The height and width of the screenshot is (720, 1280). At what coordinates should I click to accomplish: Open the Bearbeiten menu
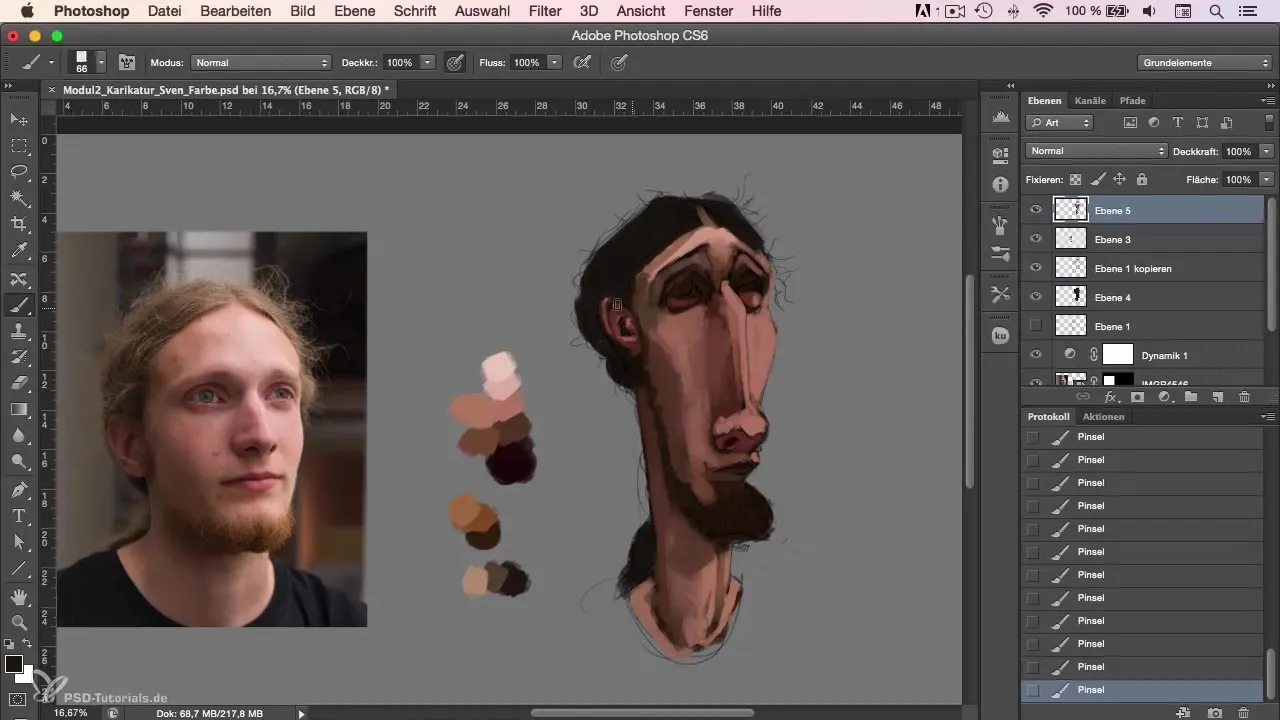click(x=236, y=11)
